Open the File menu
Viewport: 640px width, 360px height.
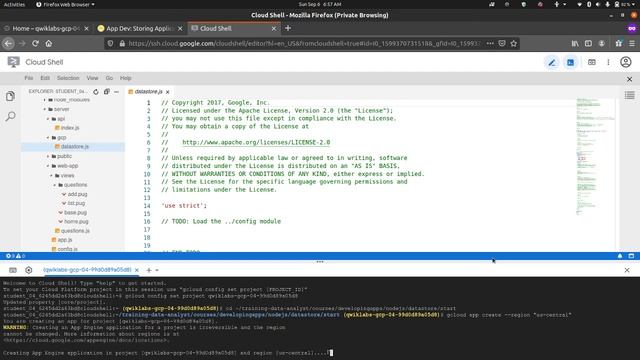[x=29, y=78]
